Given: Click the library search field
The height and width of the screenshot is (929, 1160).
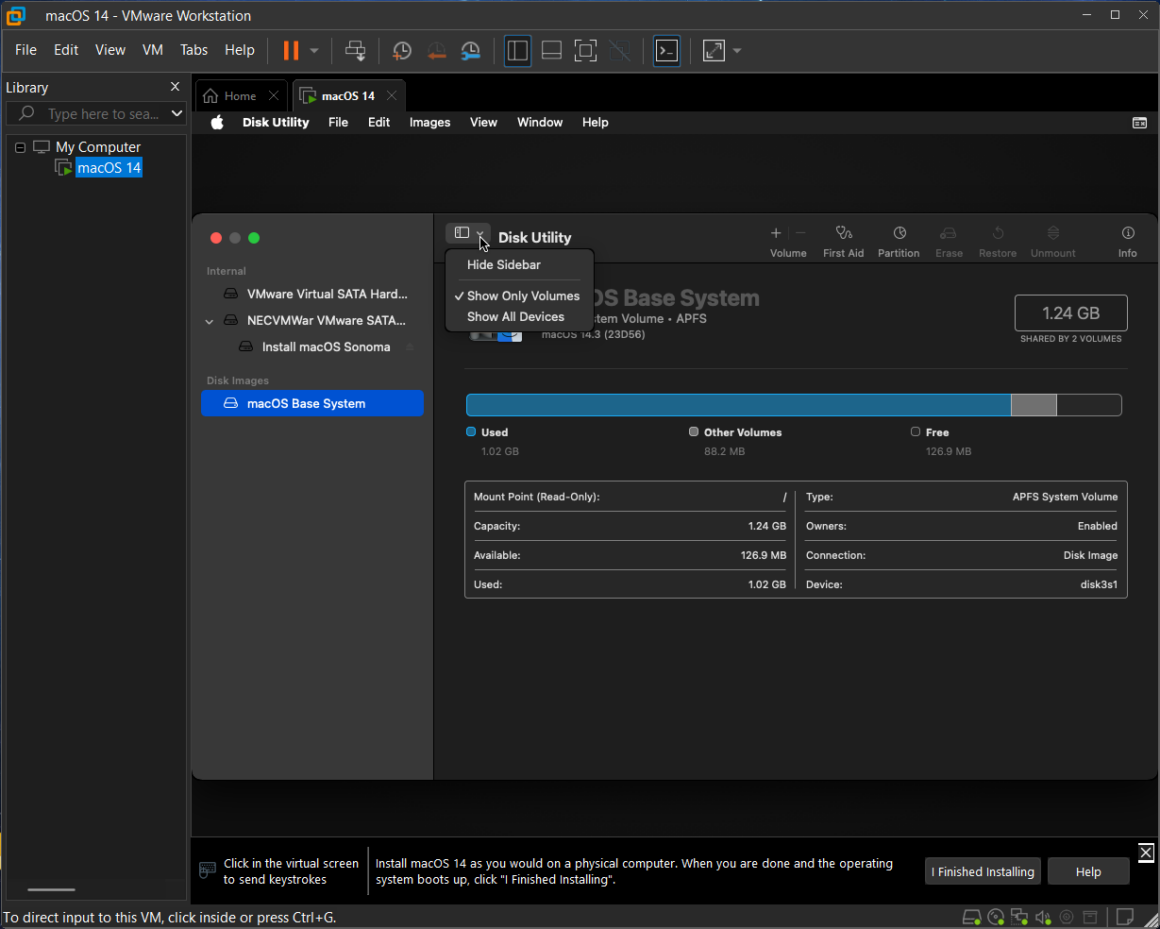Looking at the screenshot, I should (95, 113).
